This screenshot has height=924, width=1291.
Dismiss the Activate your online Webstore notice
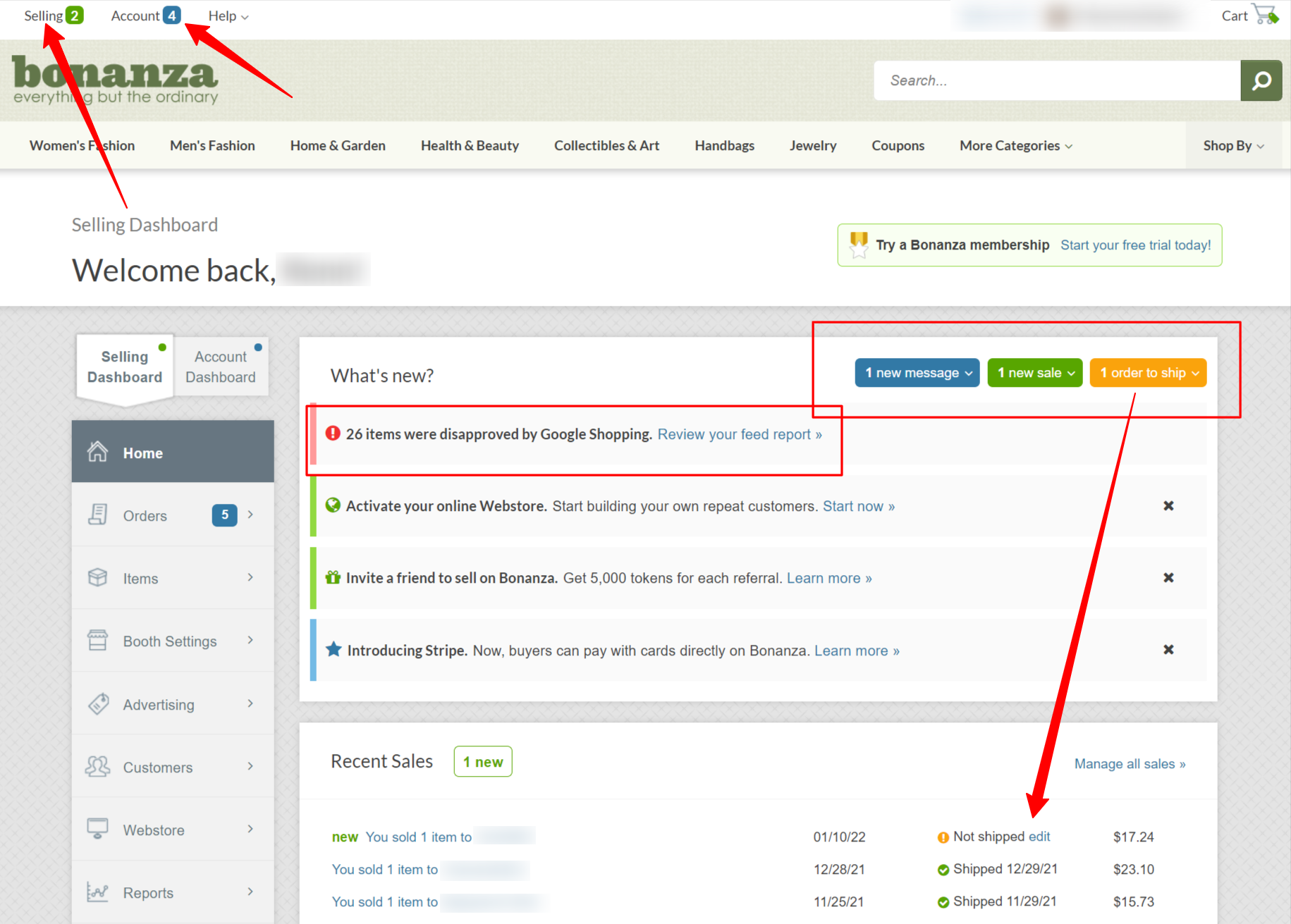tap(1168, 506)
